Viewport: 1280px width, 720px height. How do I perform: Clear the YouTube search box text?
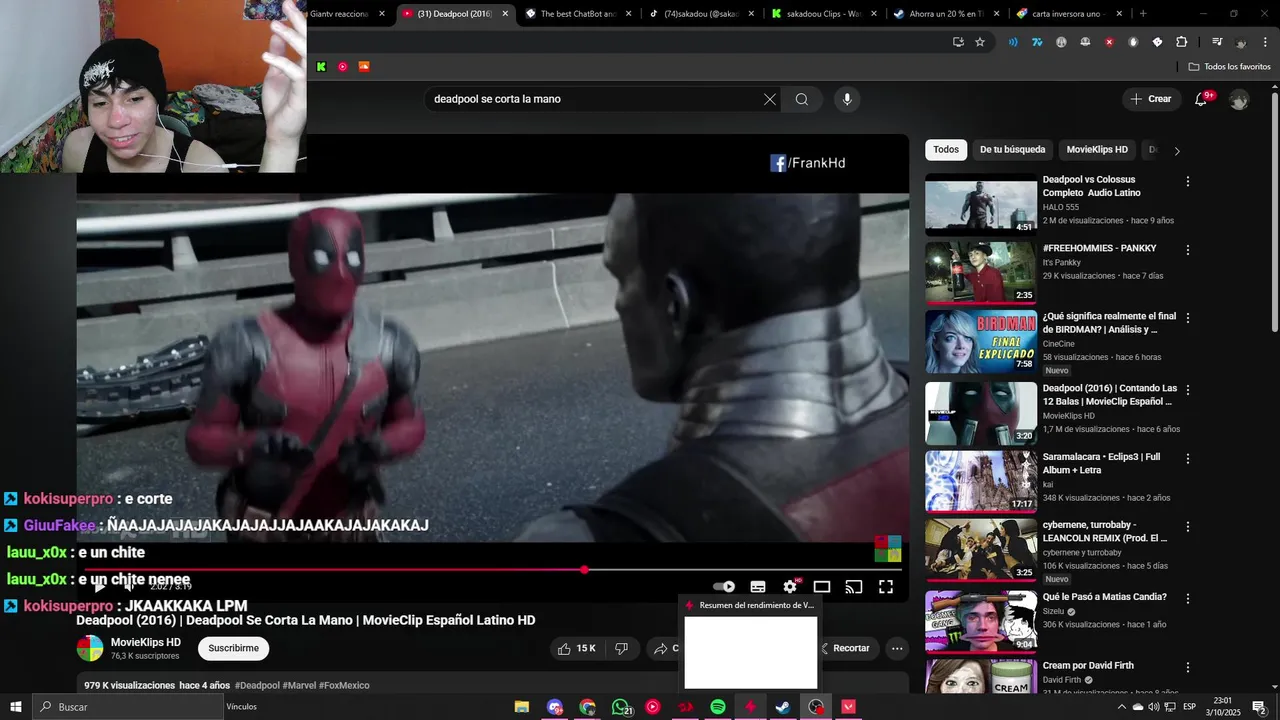coord(769,99)
